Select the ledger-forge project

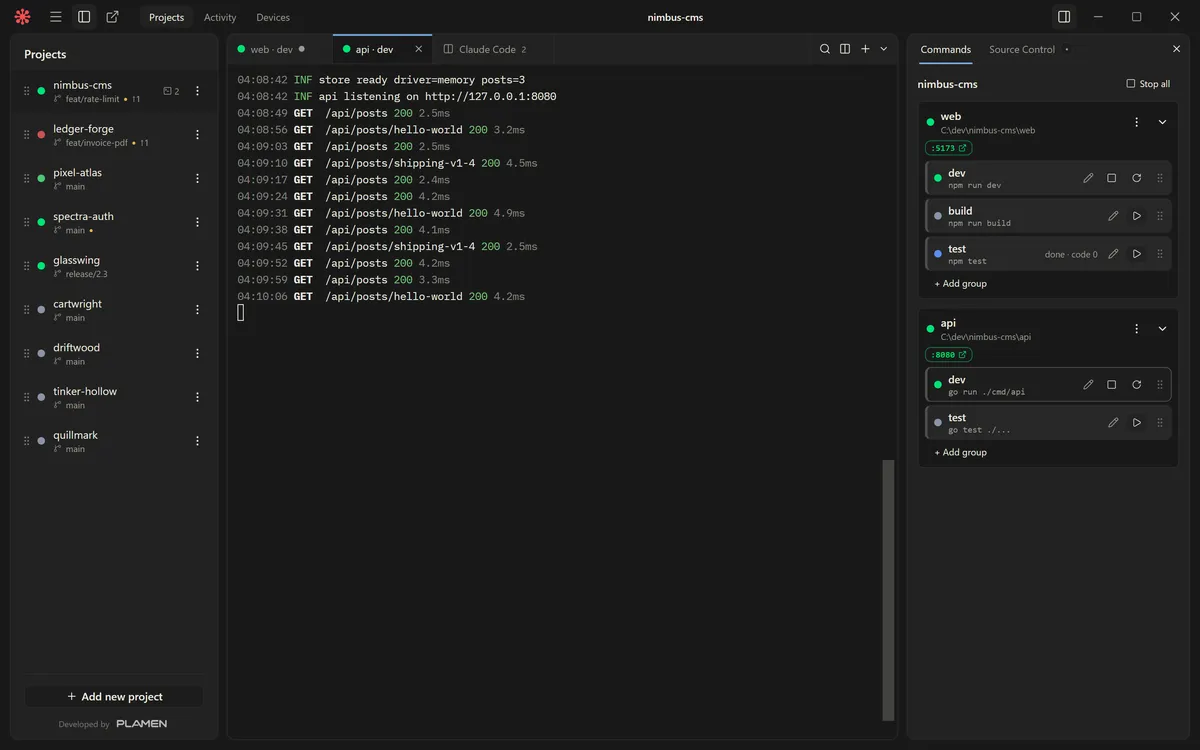[114, 135]
